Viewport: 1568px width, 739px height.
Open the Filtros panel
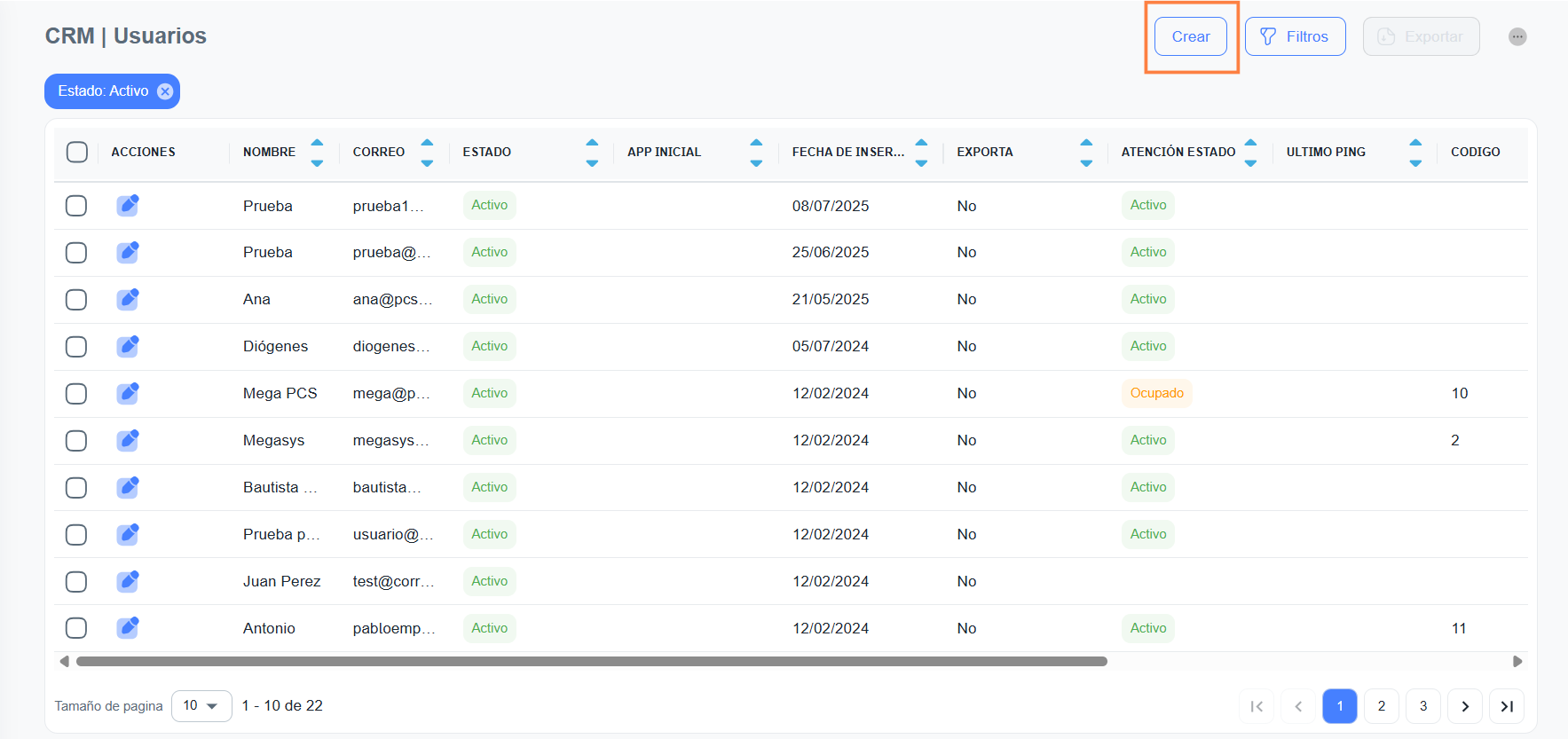pos(1295,36)
